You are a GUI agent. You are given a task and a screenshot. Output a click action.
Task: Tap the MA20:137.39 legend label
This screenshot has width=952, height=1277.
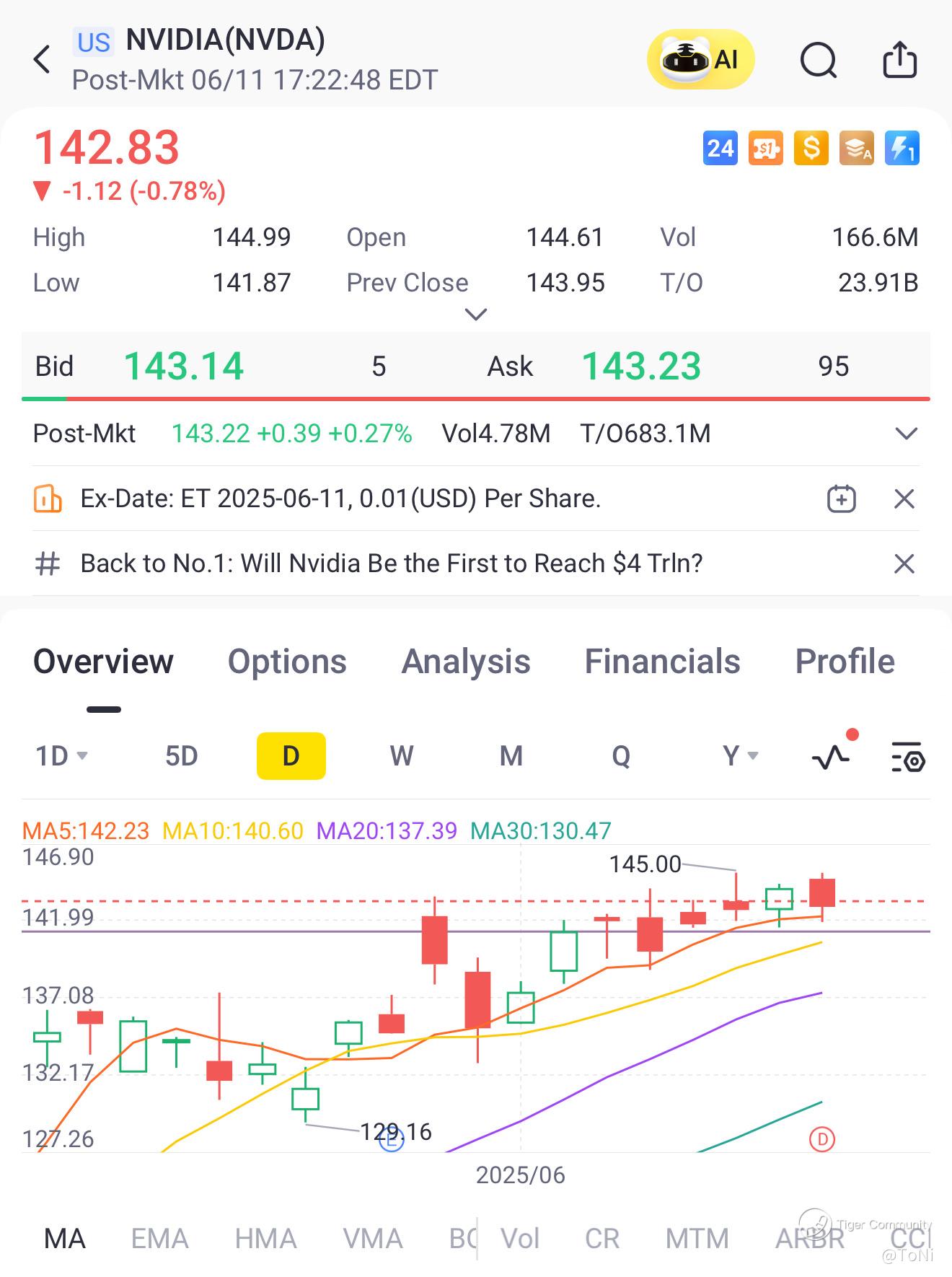tap(387, 831)
